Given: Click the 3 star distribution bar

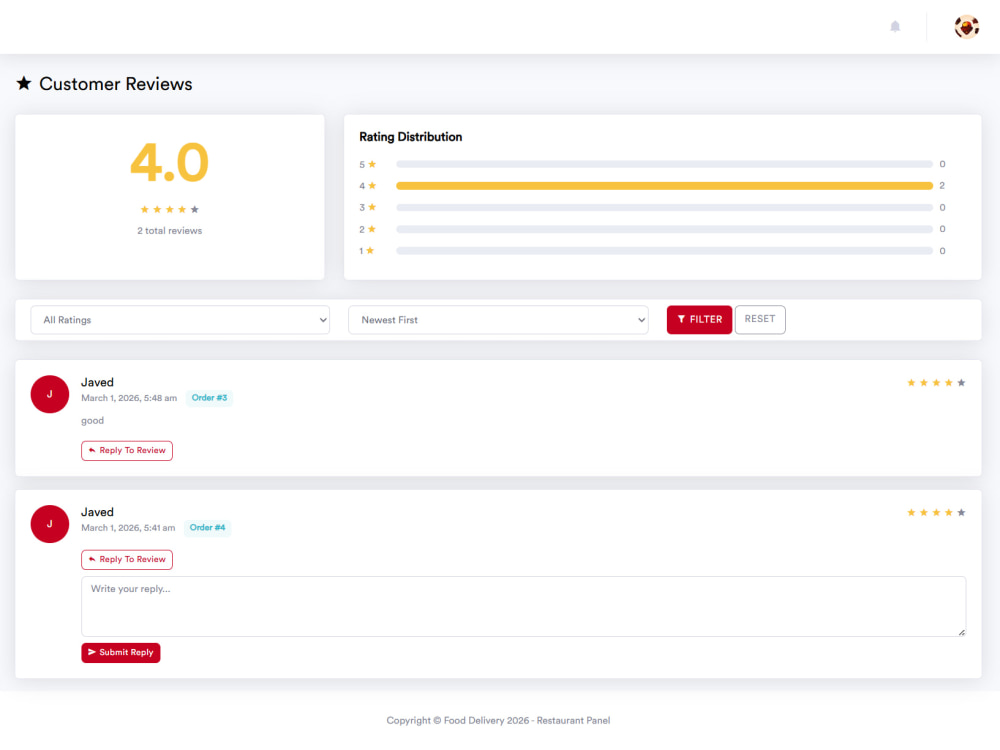Looking at the screenshot, I should (664, 207).
